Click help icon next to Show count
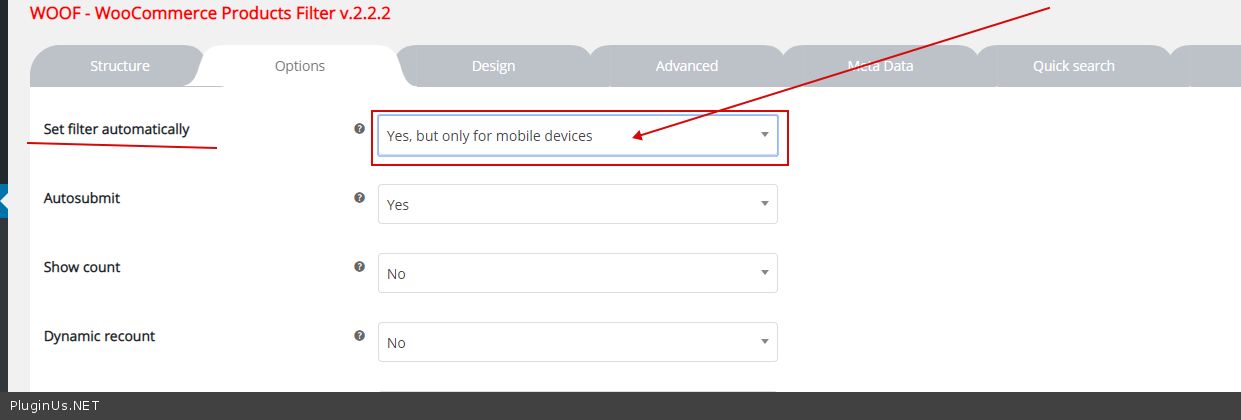This screenshot has height=420, width=1241. click(x=360, y=267)
